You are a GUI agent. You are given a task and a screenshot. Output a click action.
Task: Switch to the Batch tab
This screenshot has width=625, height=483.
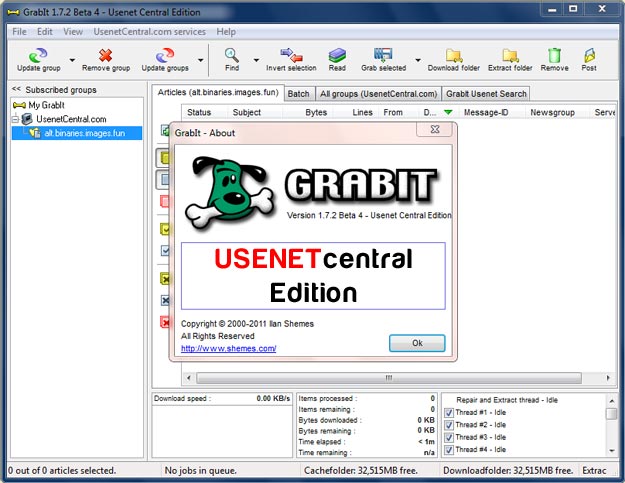point(299,94)
